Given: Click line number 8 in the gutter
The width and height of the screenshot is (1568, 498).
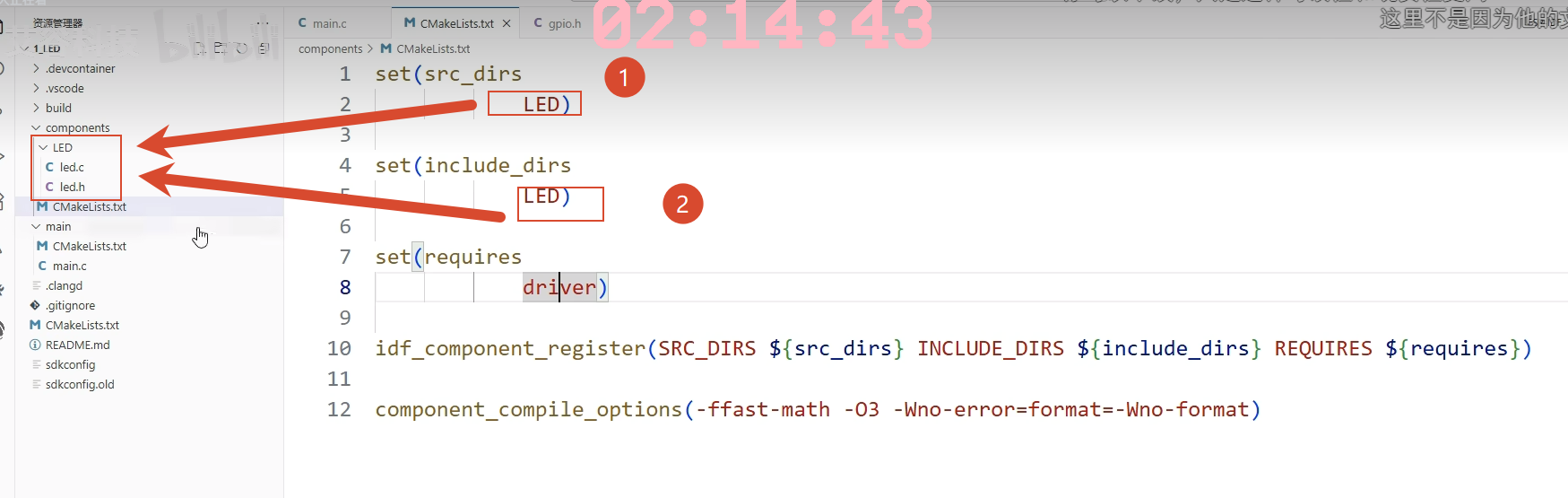Looking at the screenshot, I should (345, 287).
